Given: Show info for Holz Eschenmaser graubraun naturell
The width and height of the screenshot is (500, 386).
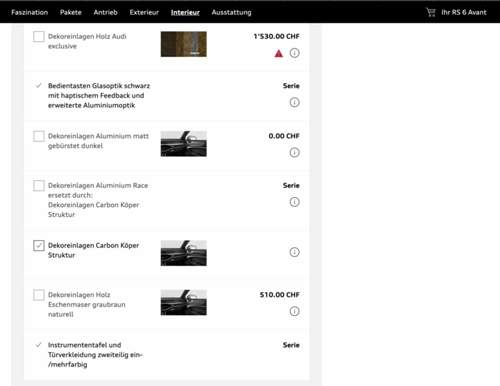Looking at the screenshot, I should coord(294,311).
